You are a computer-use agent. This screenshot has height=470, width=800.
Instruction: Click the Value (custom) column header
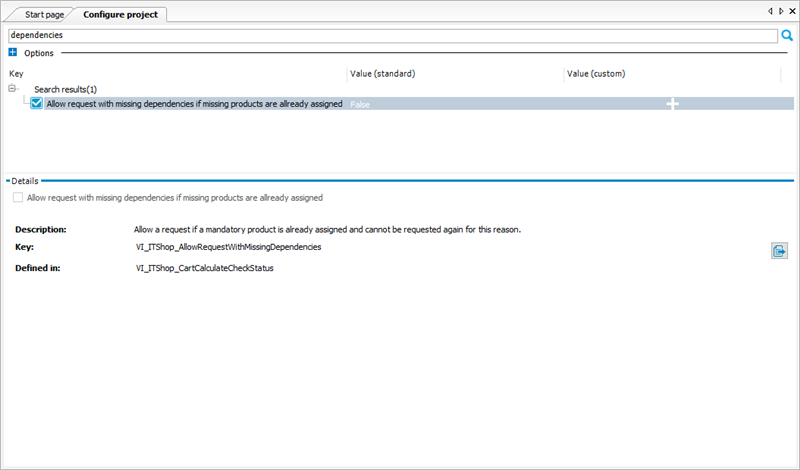[672, 73]
